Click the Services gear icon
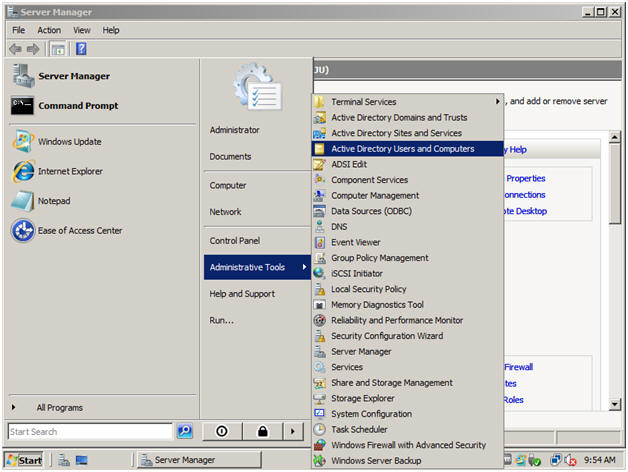The width and height of the screenshot is (628, 472). tap(319, 367)
